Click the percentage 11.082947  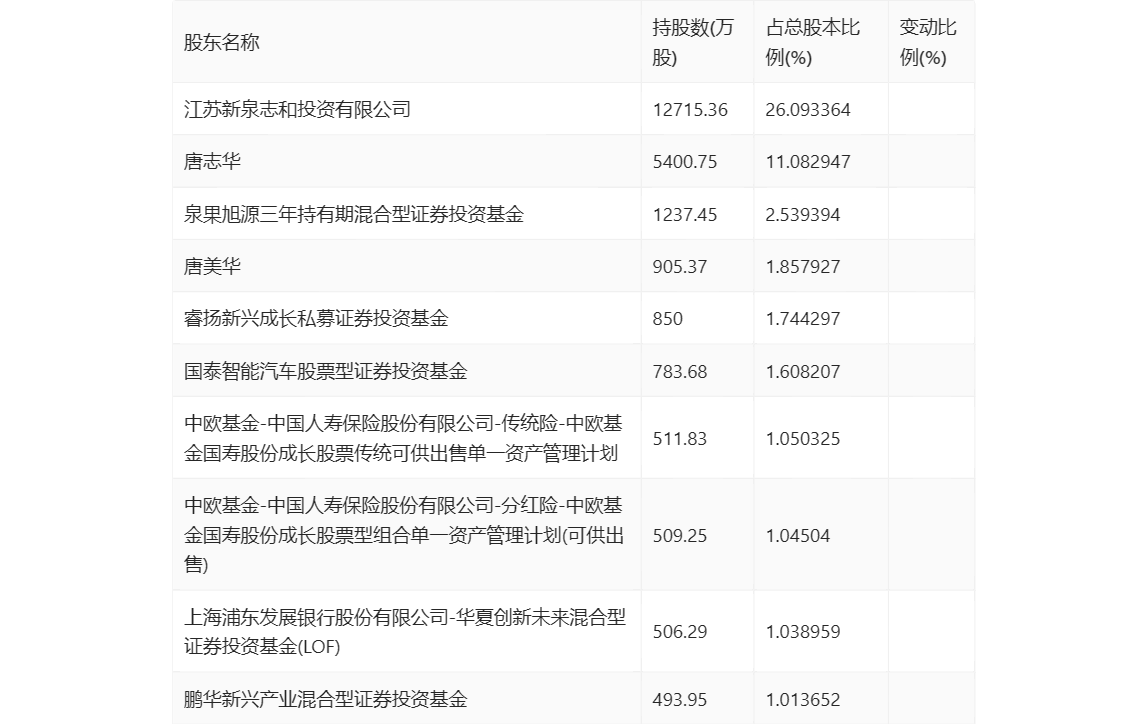pos(808,162)
